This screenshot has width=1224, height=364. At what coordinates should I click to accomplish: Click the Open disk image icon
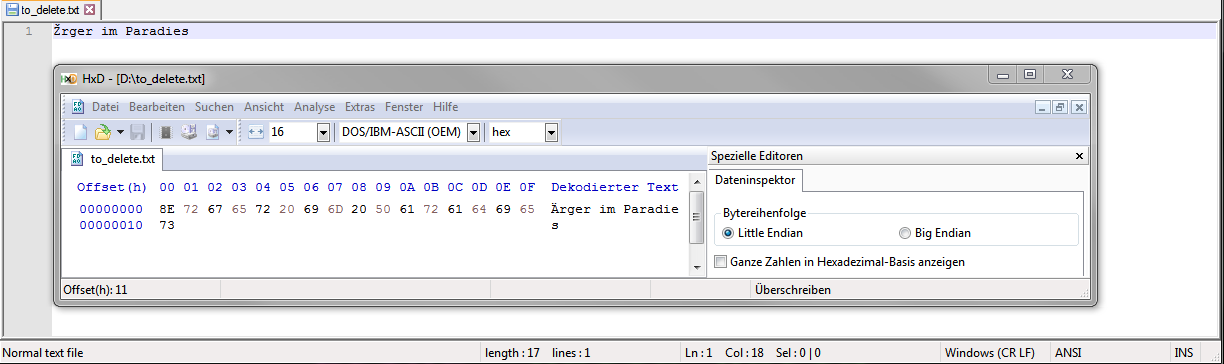tap(212, 132)
